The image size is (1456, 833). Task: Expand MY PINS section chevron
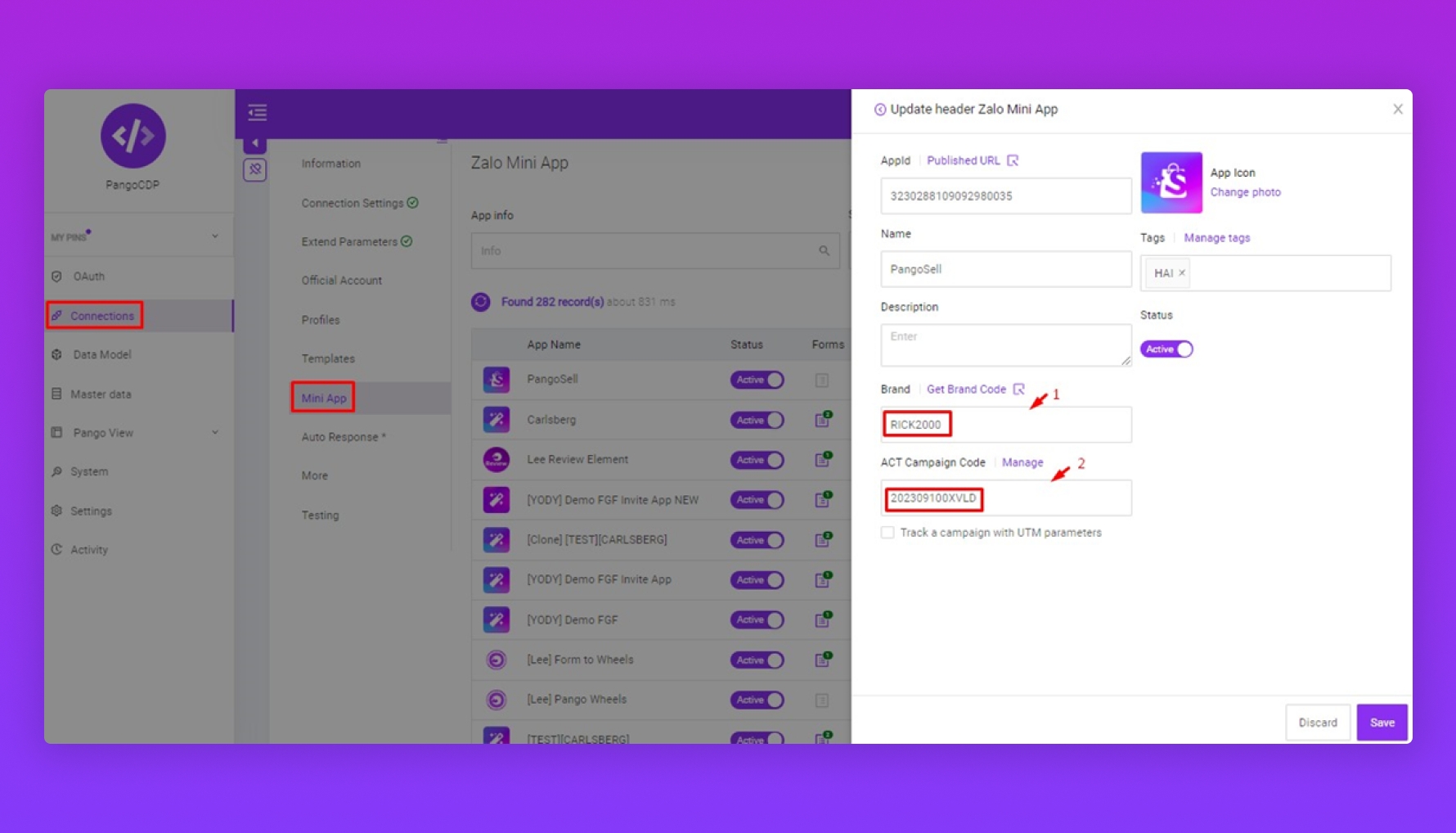(215, 236)
